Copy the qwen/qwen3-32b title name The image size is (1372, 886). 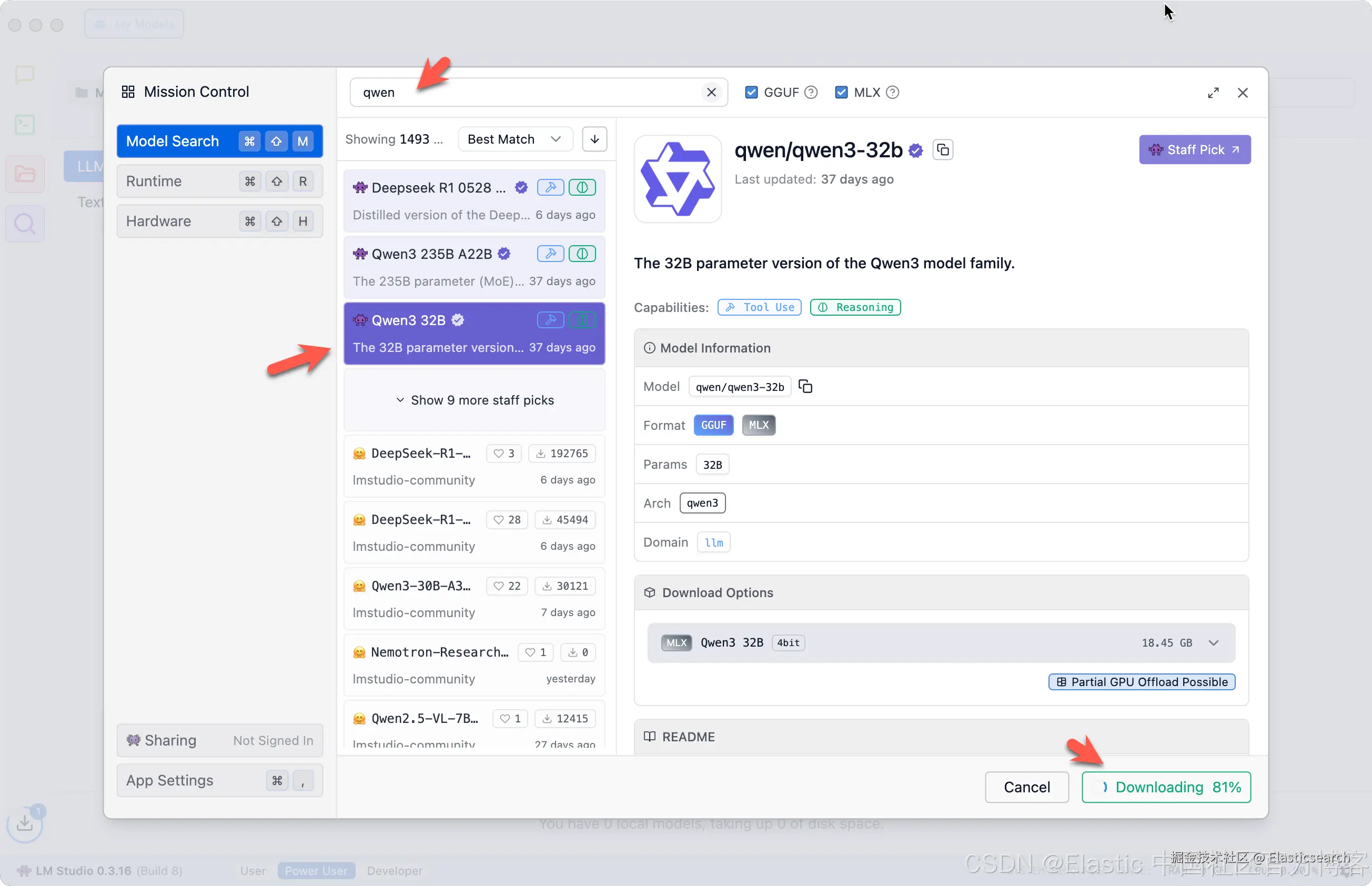pyautogui.click(x=942, y=149)
